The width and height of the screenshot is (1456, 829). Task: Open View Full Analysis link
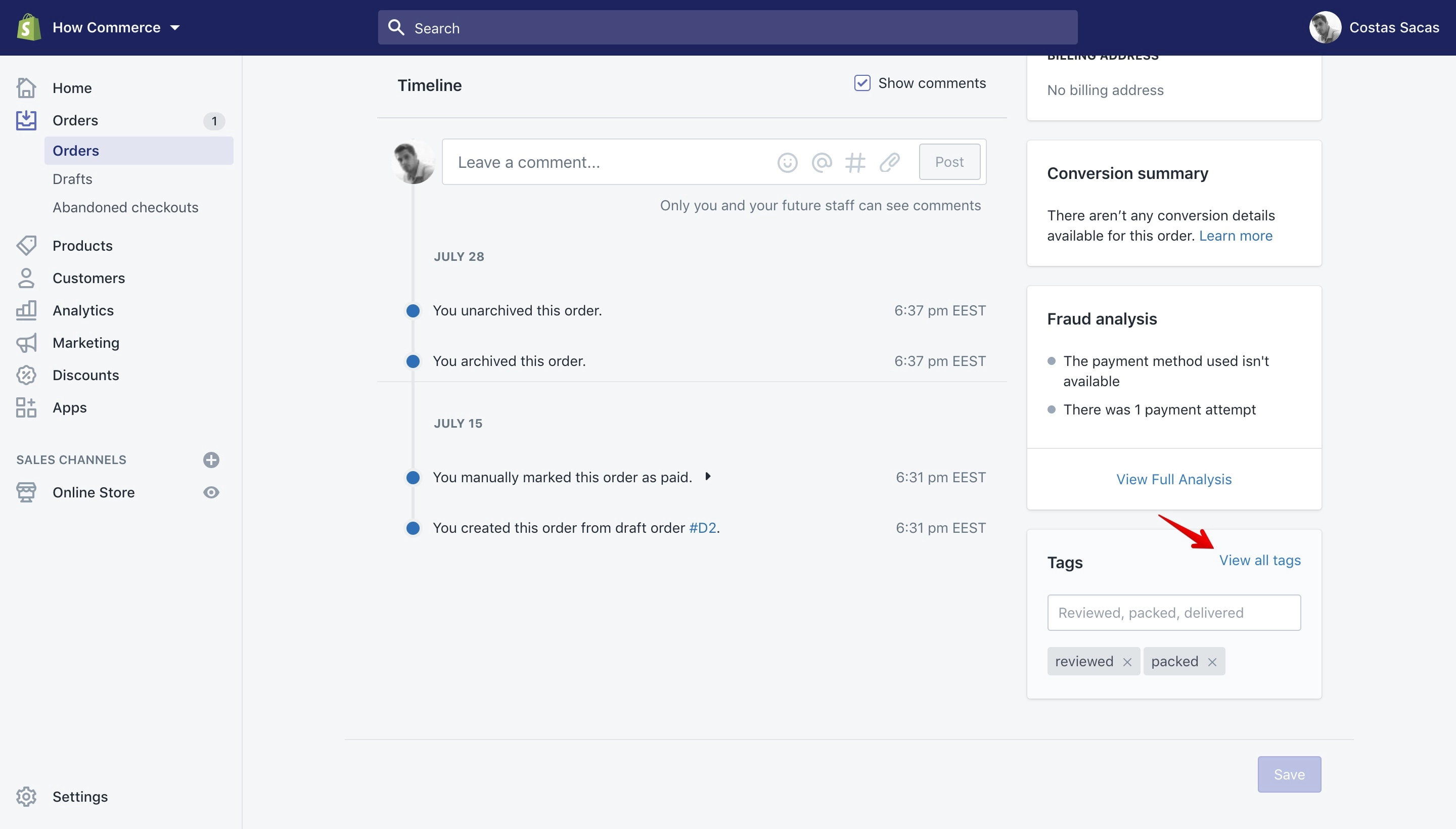point(1173,479)
